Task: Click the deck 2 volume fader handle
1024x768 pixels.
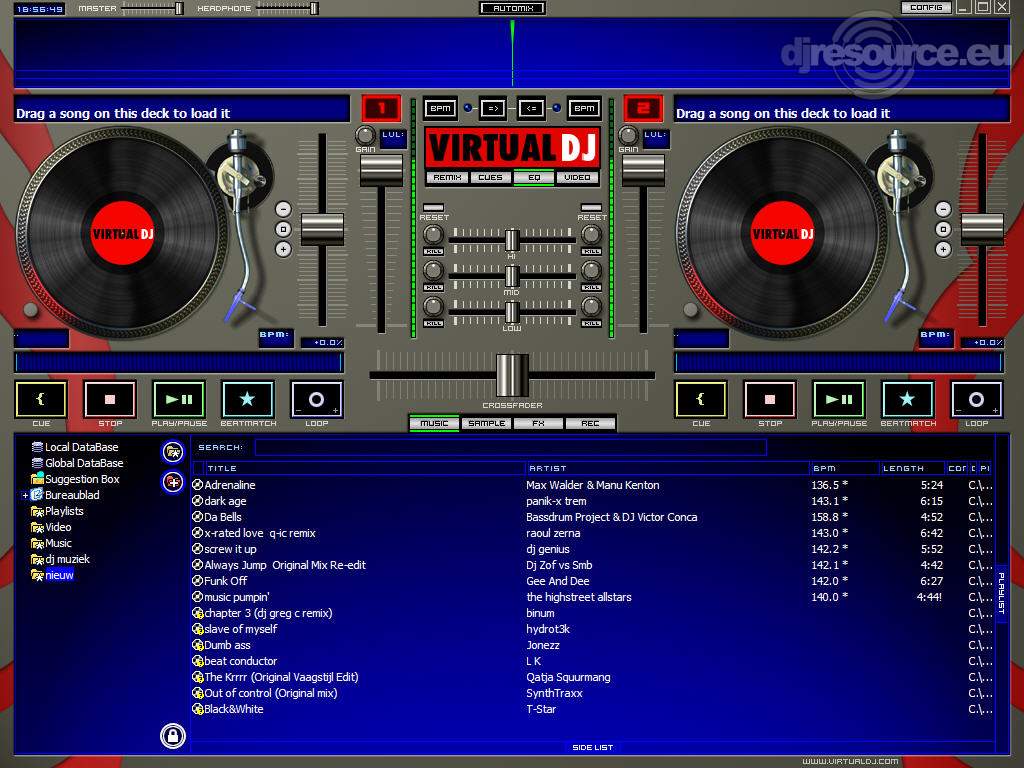Action: (x=643, y=170)
